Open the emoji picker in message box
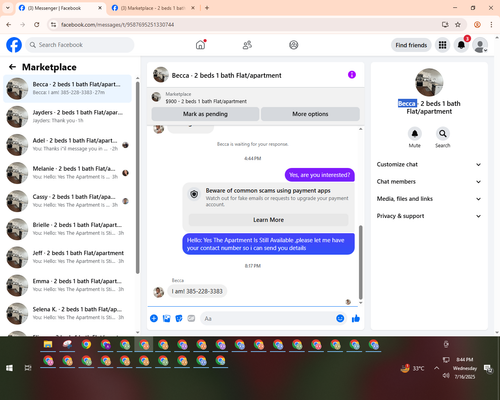 tap(340, 318)
